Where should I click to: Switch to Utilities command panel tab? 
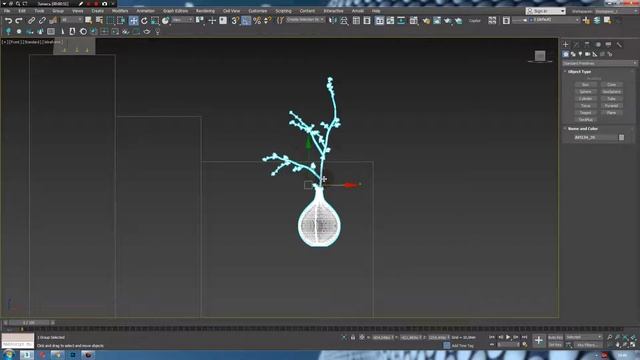point(619,44)
